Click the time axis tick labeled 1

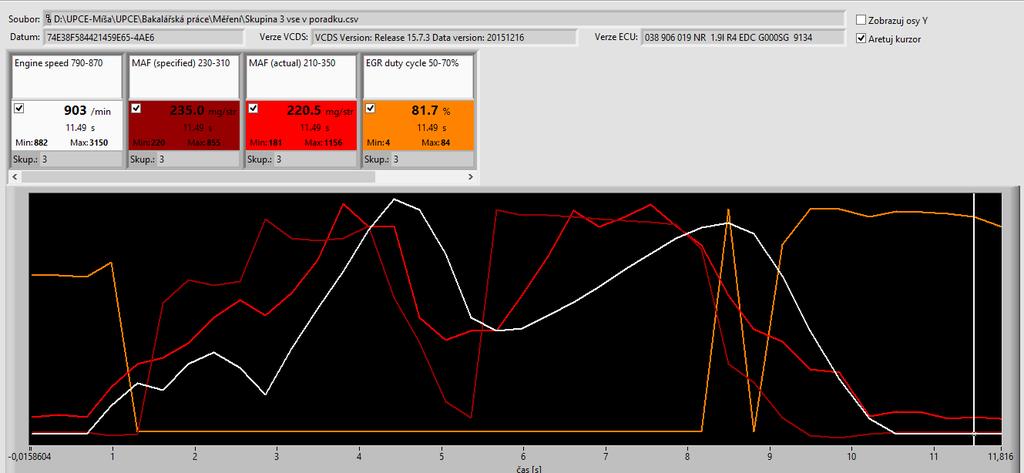pos(113,456)
